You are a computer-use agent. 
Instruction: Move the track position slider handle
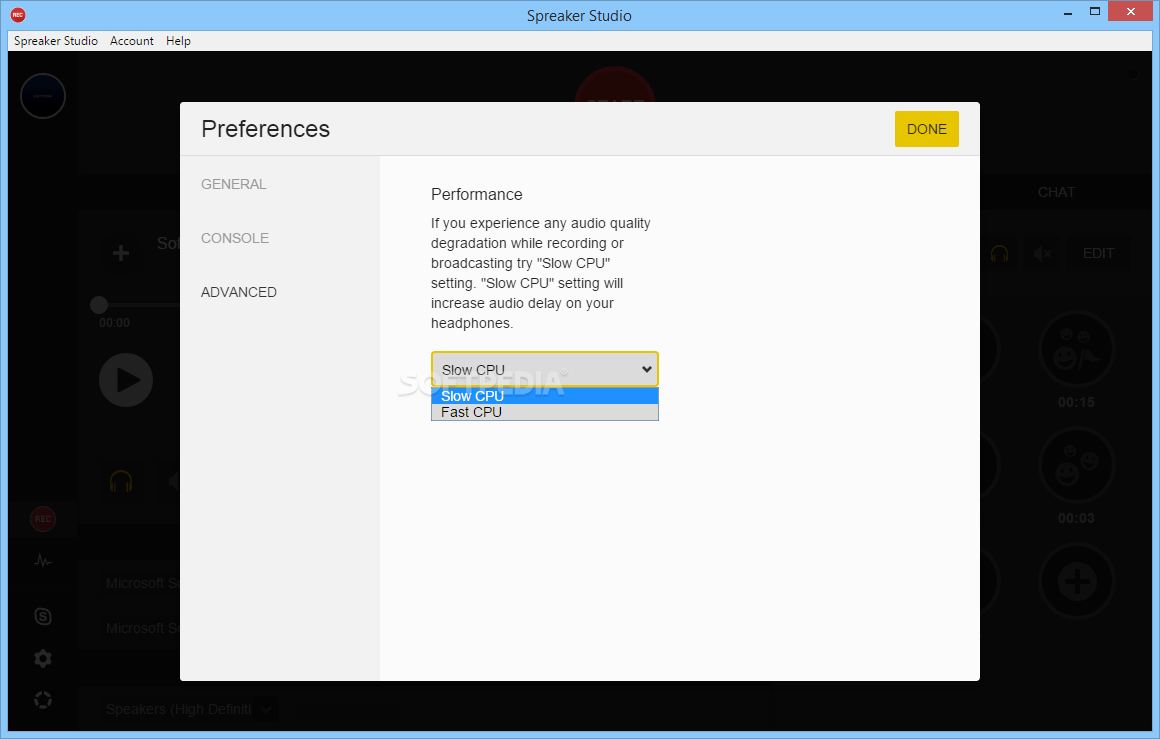pyautogui.click(x=99, y=305)
